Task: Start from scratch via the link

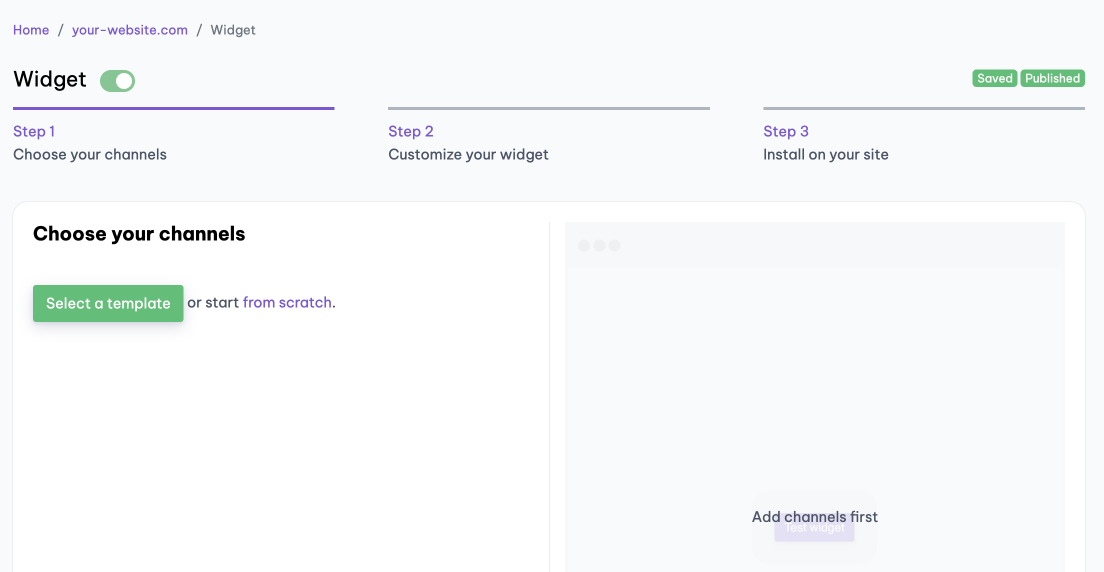Action: (x=287, y=302)
